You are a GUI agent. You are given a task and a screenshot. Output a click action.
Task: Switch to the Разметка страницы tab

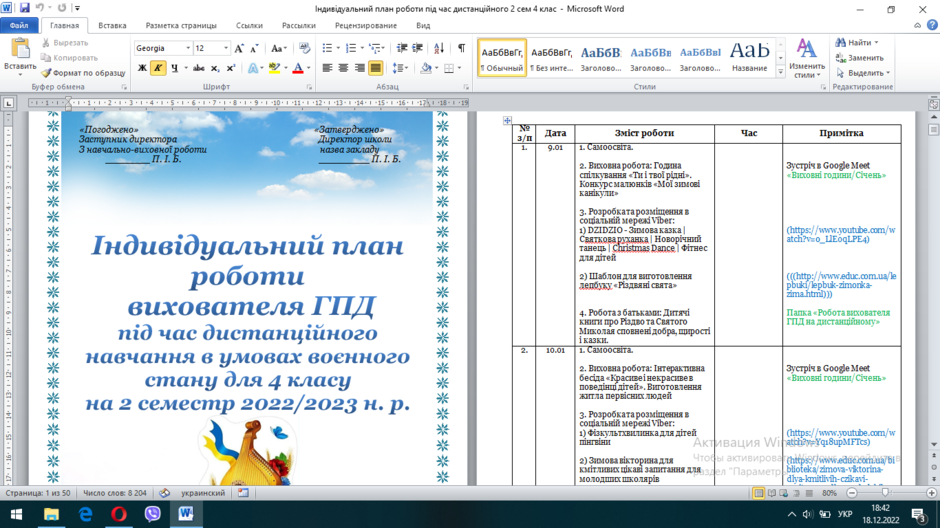tap(181, 25)
